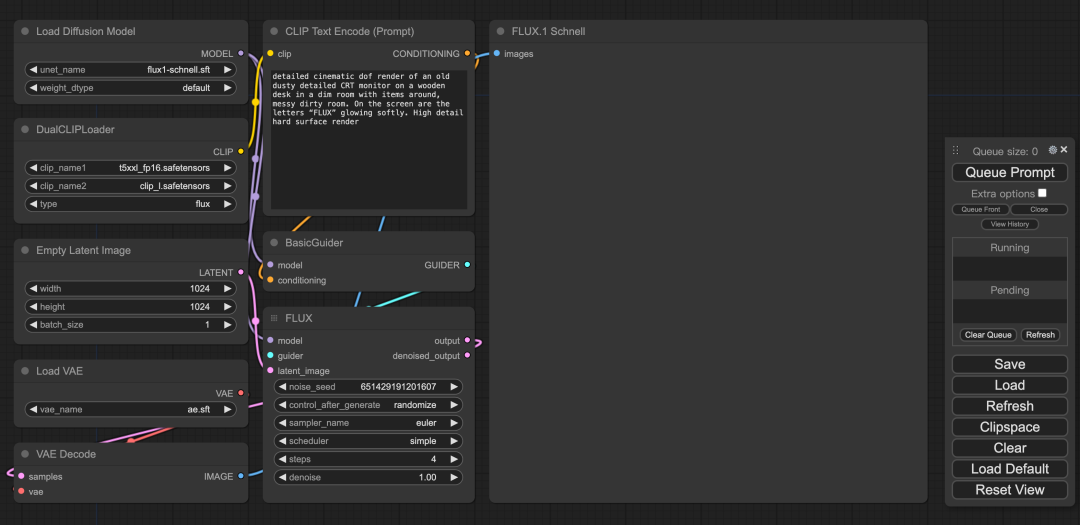This screenshot has height=525, width=1080.
Task: Click left arrow to decrease width value
Action: pyautogui.click(x=32, y=289)
